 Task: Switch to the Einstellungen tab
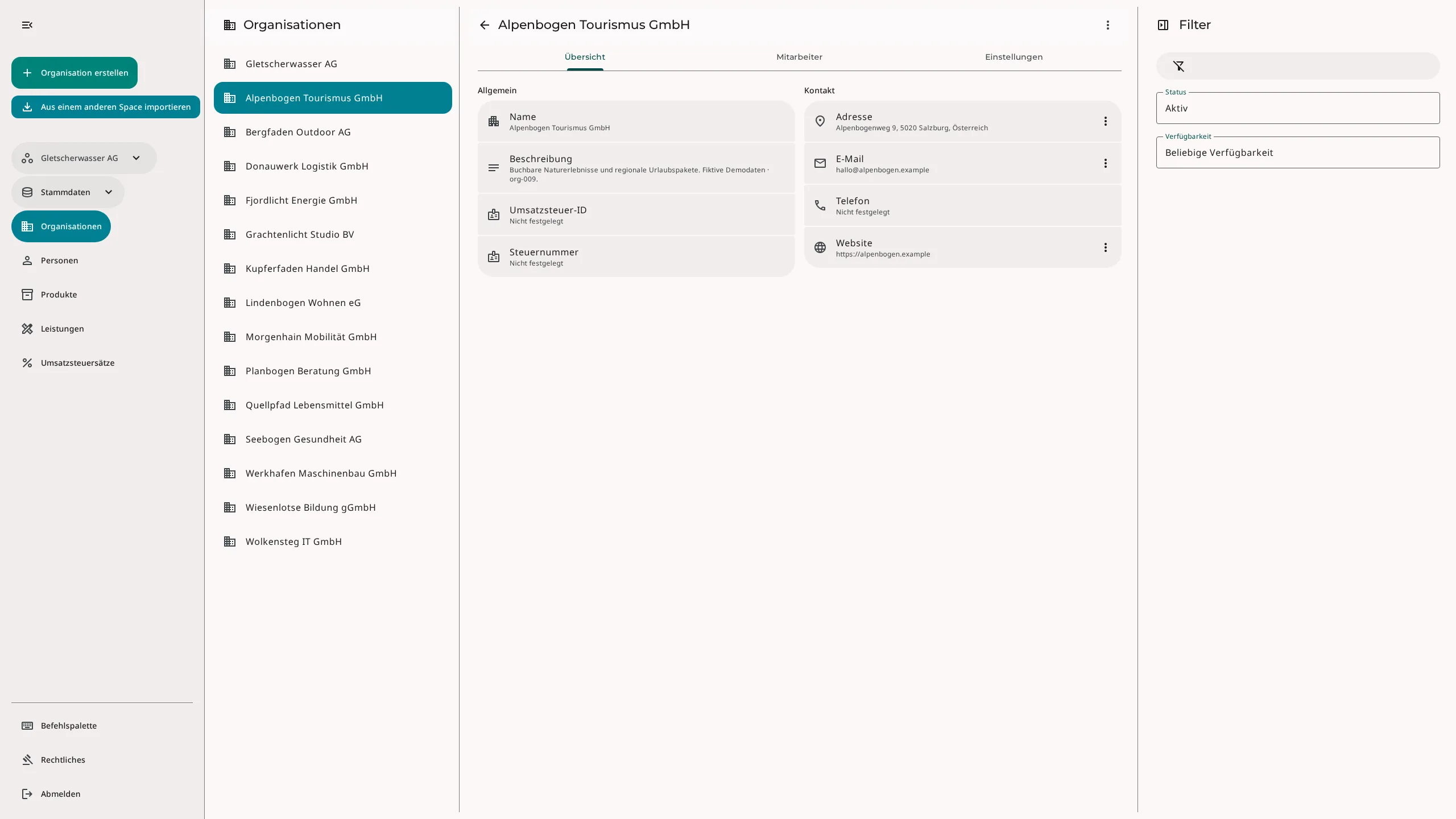pos(1014,57)
